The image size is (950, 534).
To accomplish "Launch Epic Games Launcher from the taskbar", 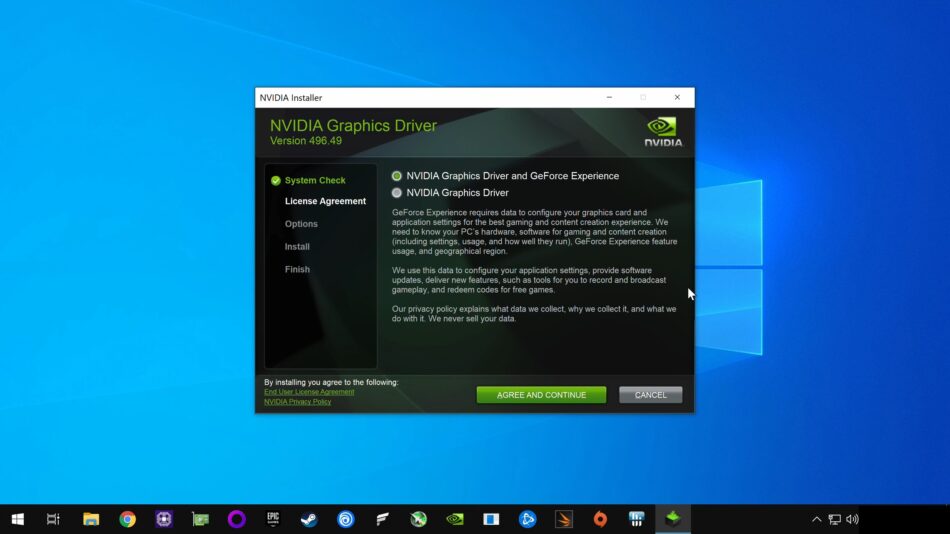I will coord(273,519).
